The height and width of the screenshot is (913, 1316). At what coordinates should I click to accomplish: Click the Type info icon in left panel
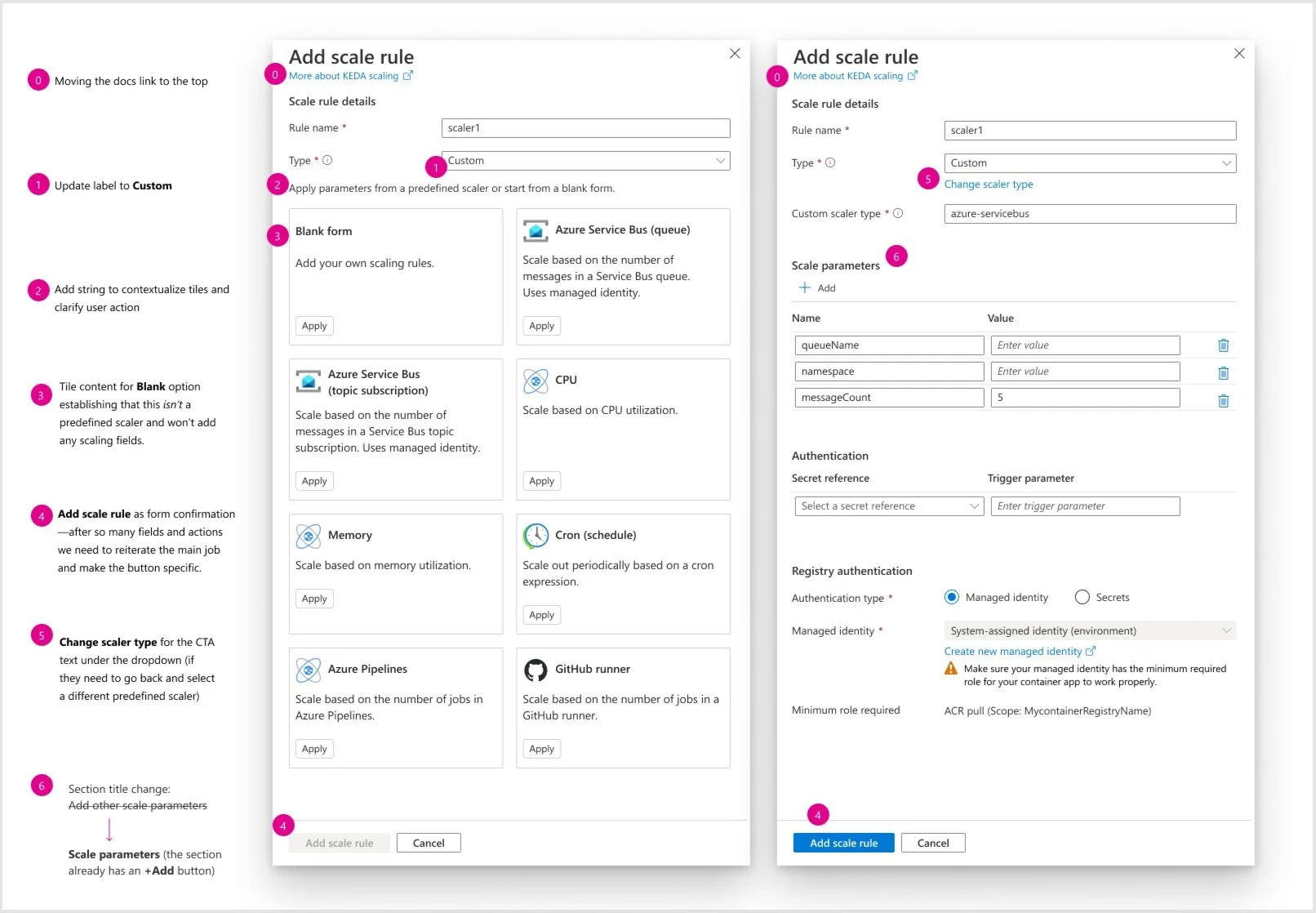pos(327,160)
